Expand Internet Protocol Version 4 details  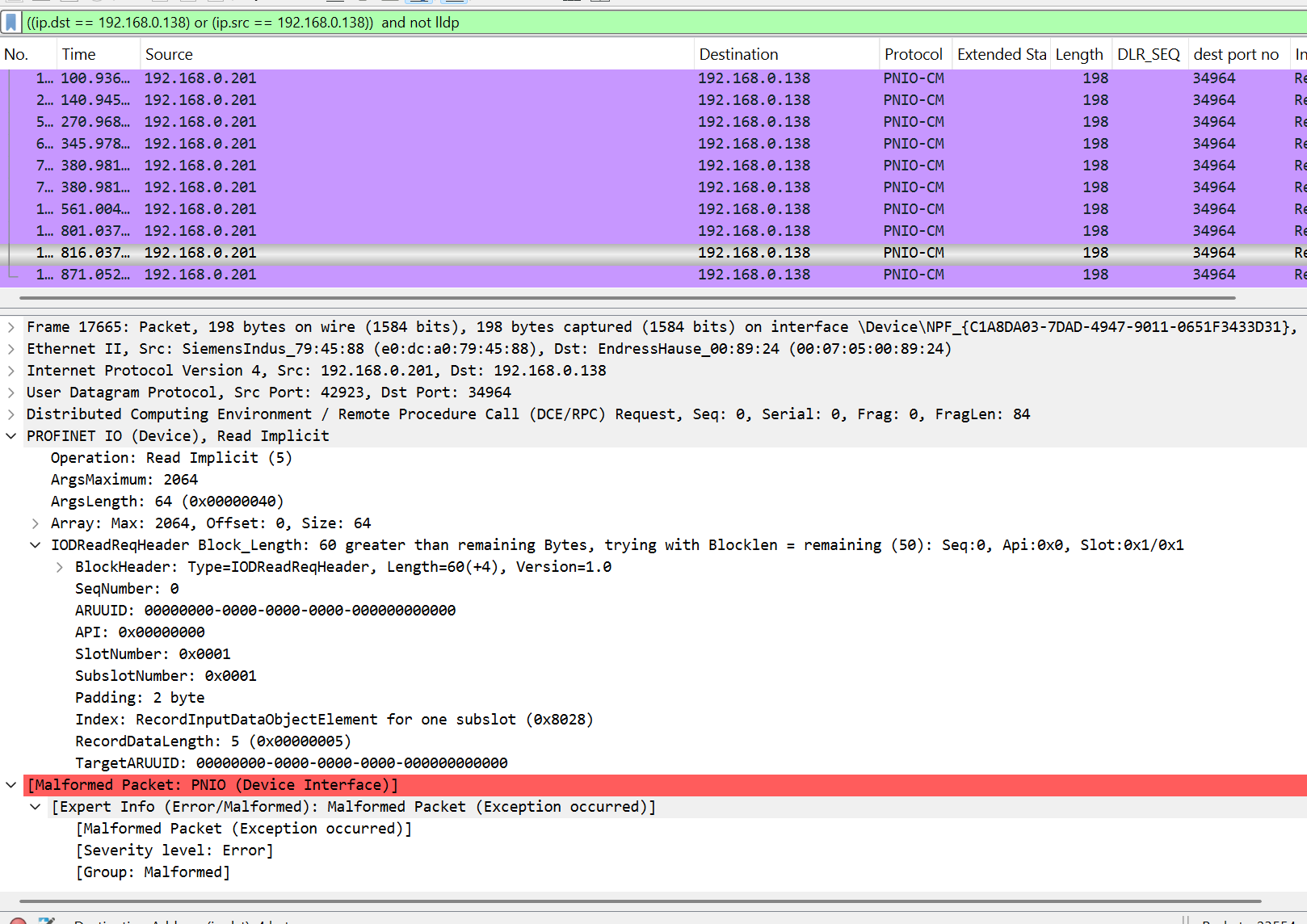pyautogui.click(x=11, y=371)
